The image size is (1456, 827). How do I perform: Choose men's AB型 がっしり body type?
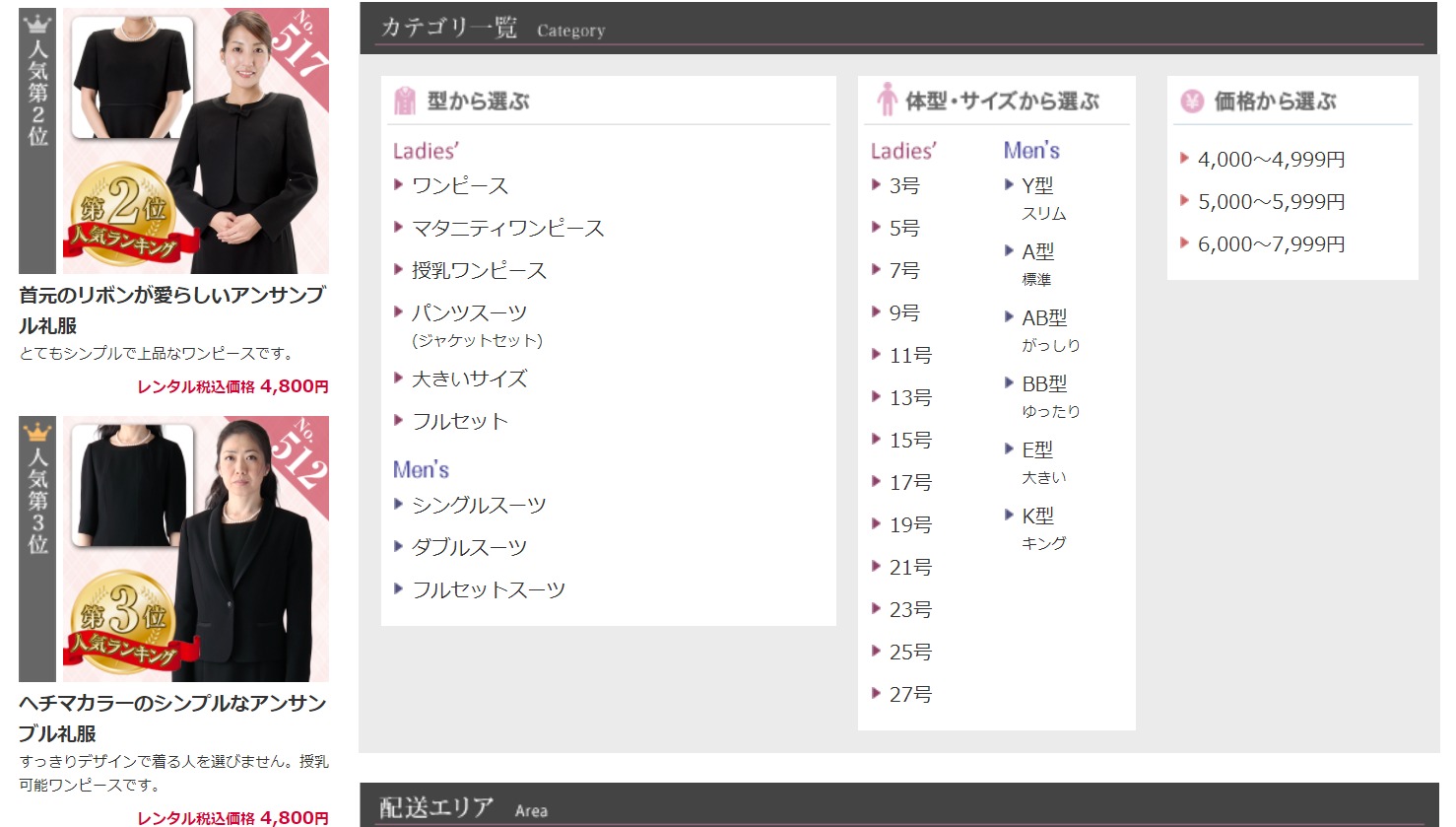coord(1044,317)
